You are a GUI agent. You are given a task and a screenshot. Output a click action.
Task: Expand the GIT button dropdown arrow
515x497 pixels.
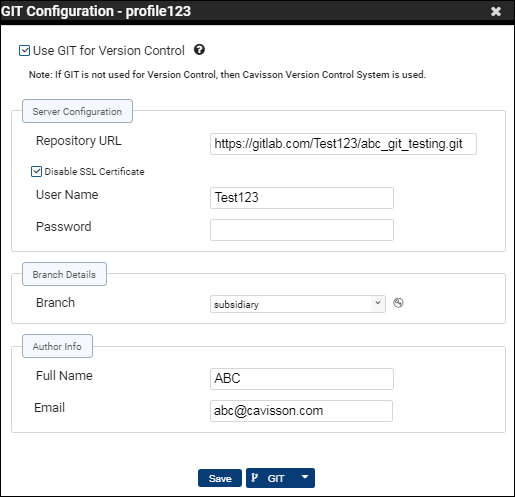tap(305, 477)
